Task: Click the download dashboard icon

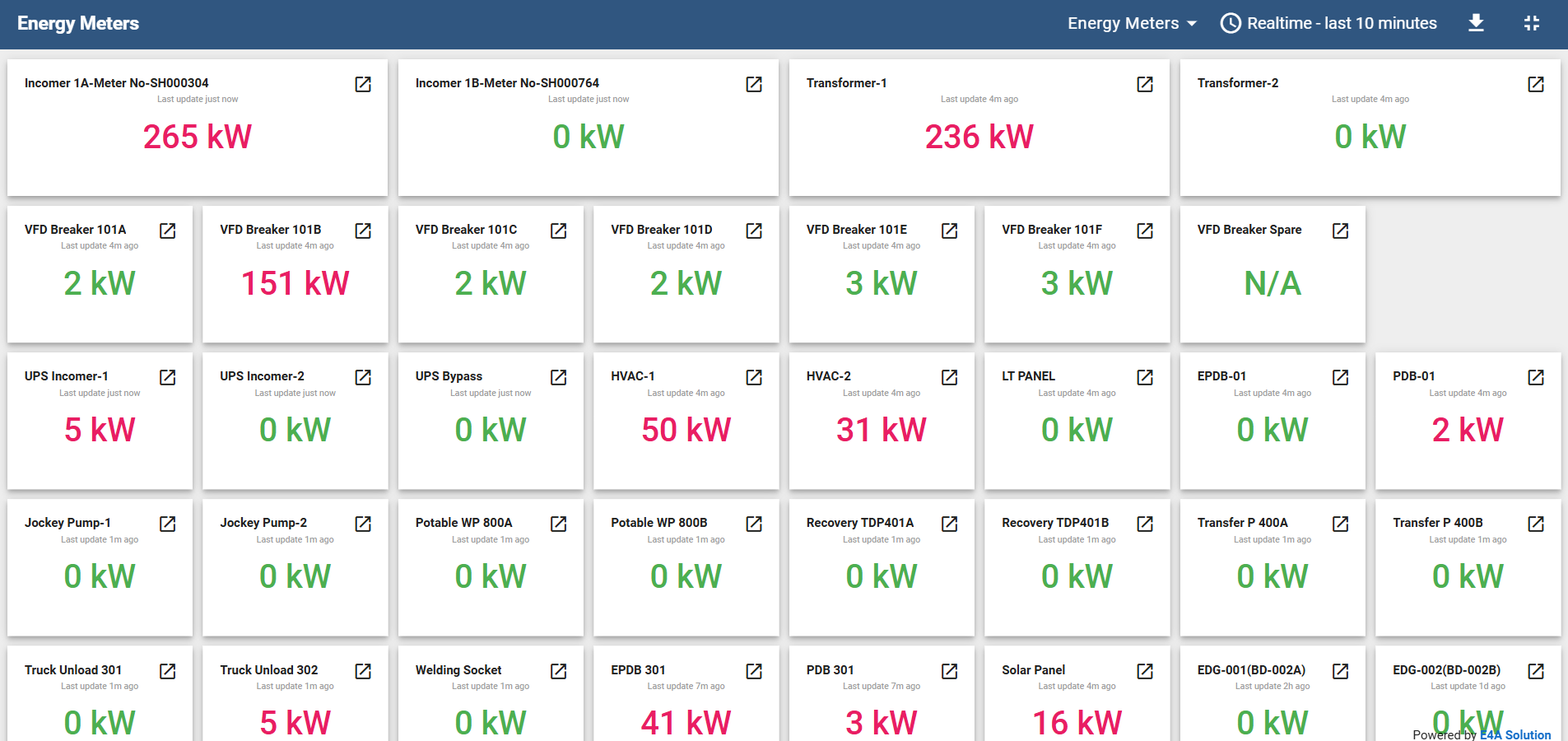Action: (1476, 23)
